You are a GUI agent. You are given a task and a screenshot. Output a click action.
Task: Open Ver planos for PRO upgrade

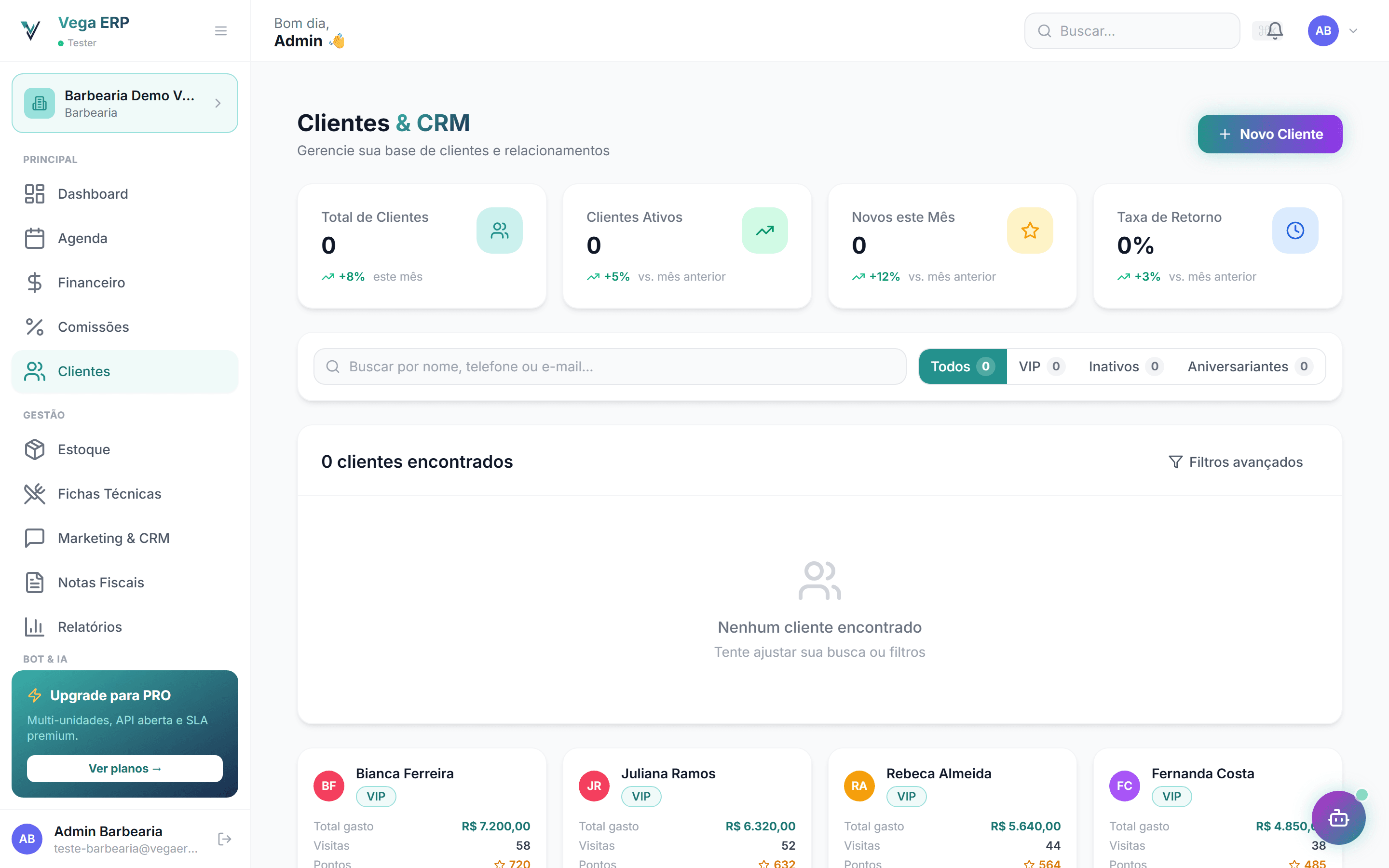(x=124, y=769)
